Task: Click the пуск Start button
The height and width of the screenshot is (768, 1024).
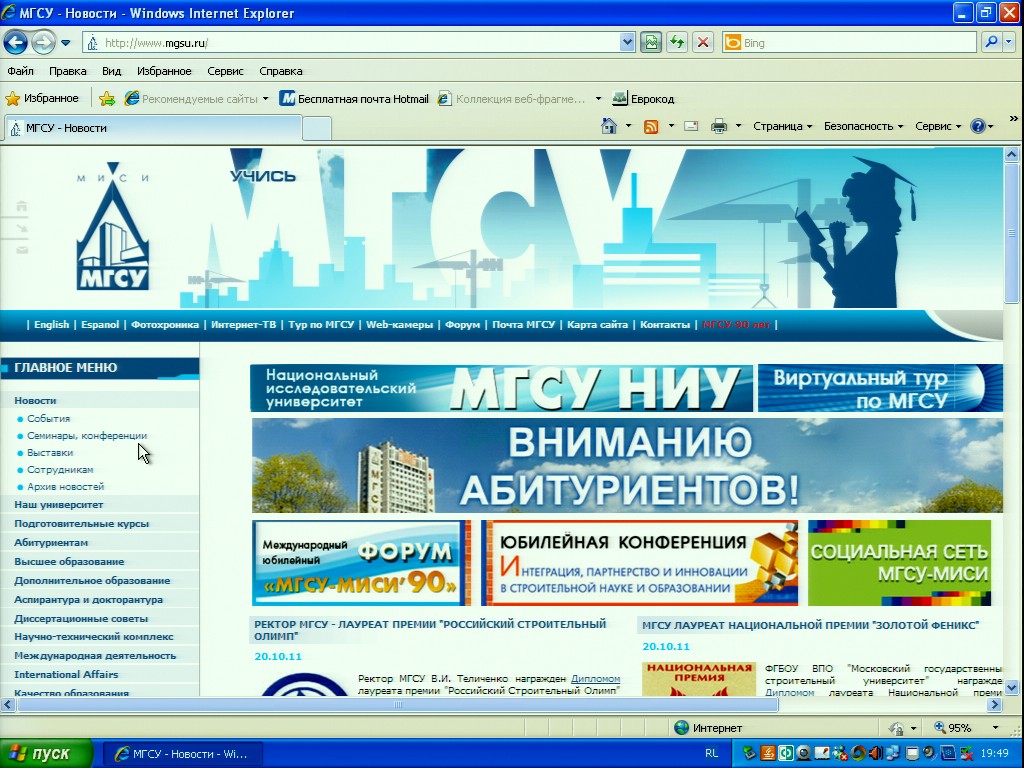Action: pyautogui.click(x=46, y=754)
